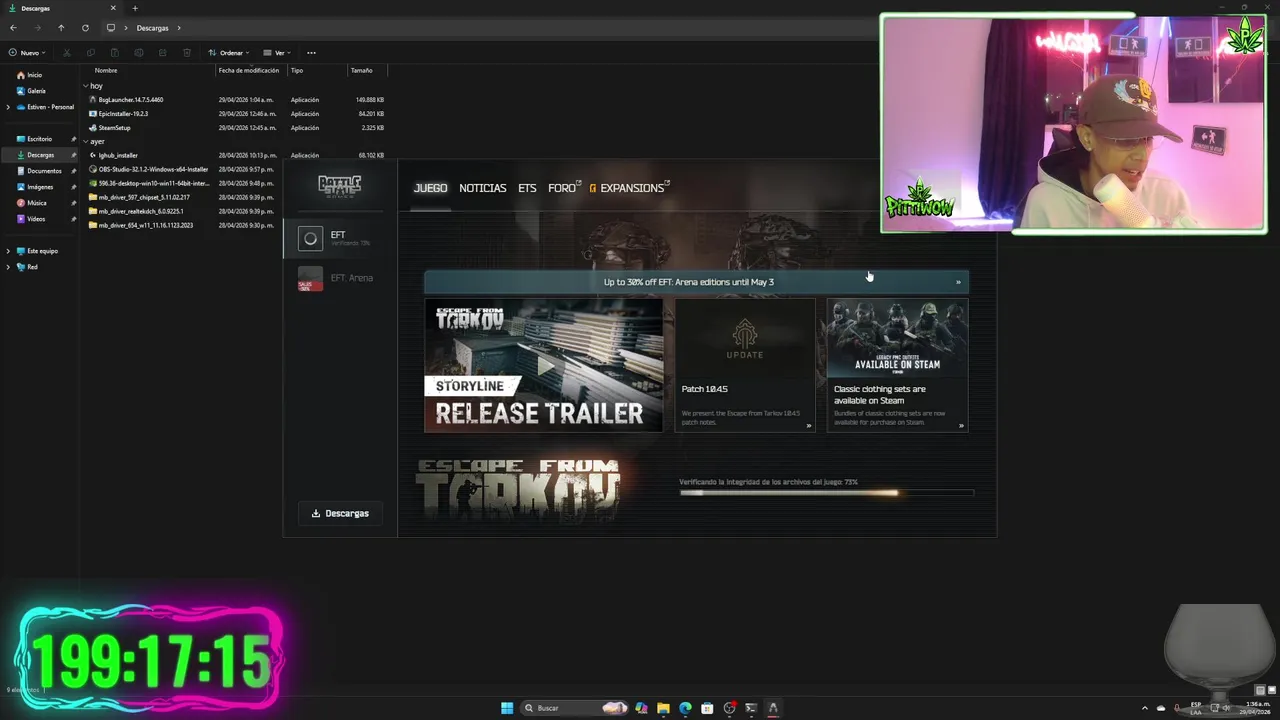Click the Delete trash icon in Explorer
Screen dimensions: 1280x720
(x=186, y=53)
